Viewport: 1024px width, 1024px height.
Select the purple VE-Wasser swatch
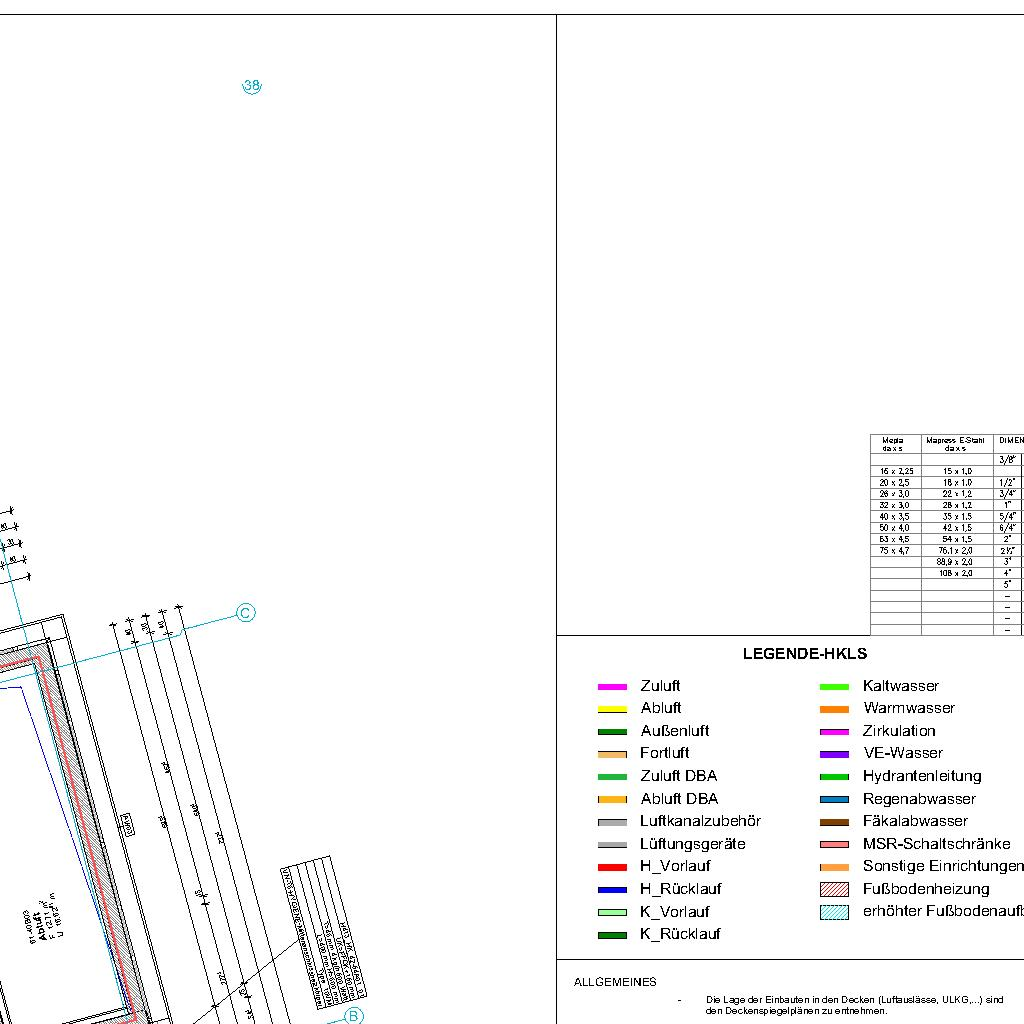point(834,754)
